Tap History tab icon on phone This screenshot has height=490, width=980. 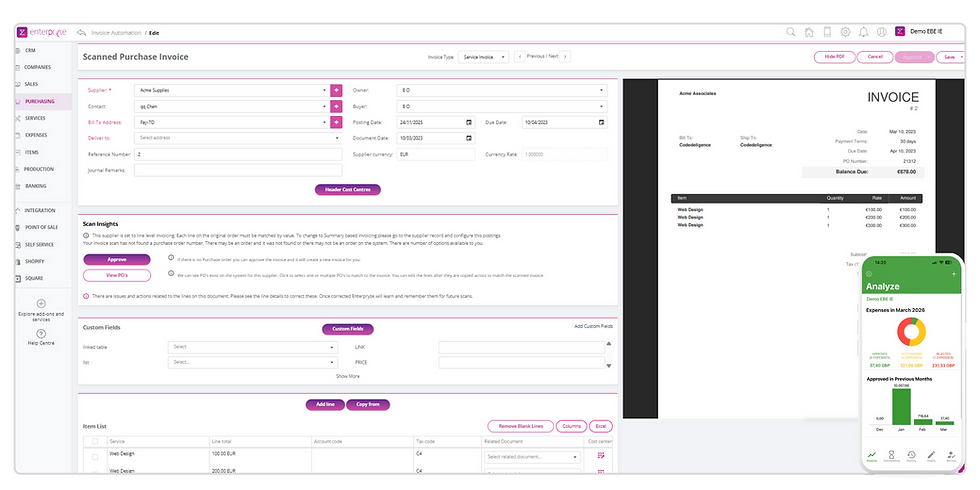pyautogui.click(x=911, y=456)
